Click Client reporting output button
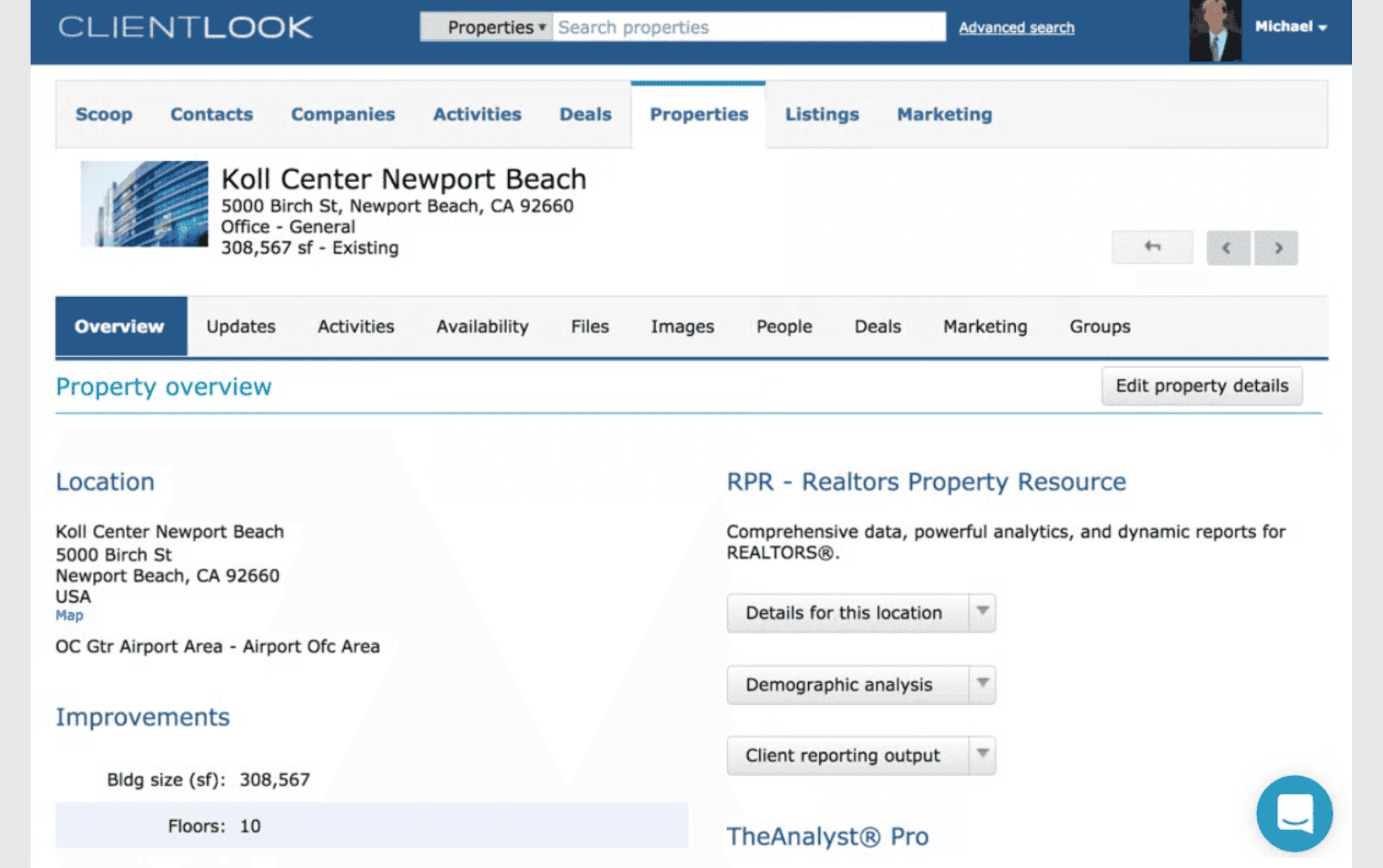This screenshot has height=868, width=1383. point(848,756)
